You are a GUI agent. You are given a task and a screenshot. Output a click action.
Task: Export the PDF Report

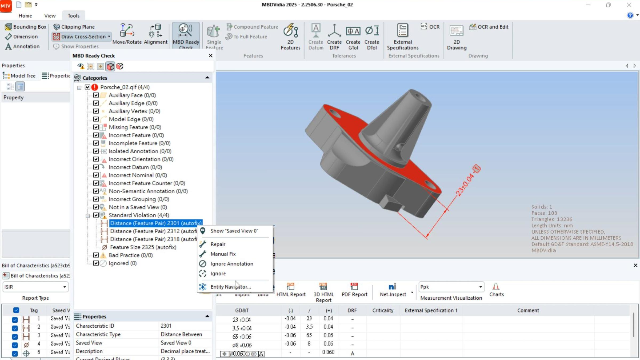click(x=354, y=290)
